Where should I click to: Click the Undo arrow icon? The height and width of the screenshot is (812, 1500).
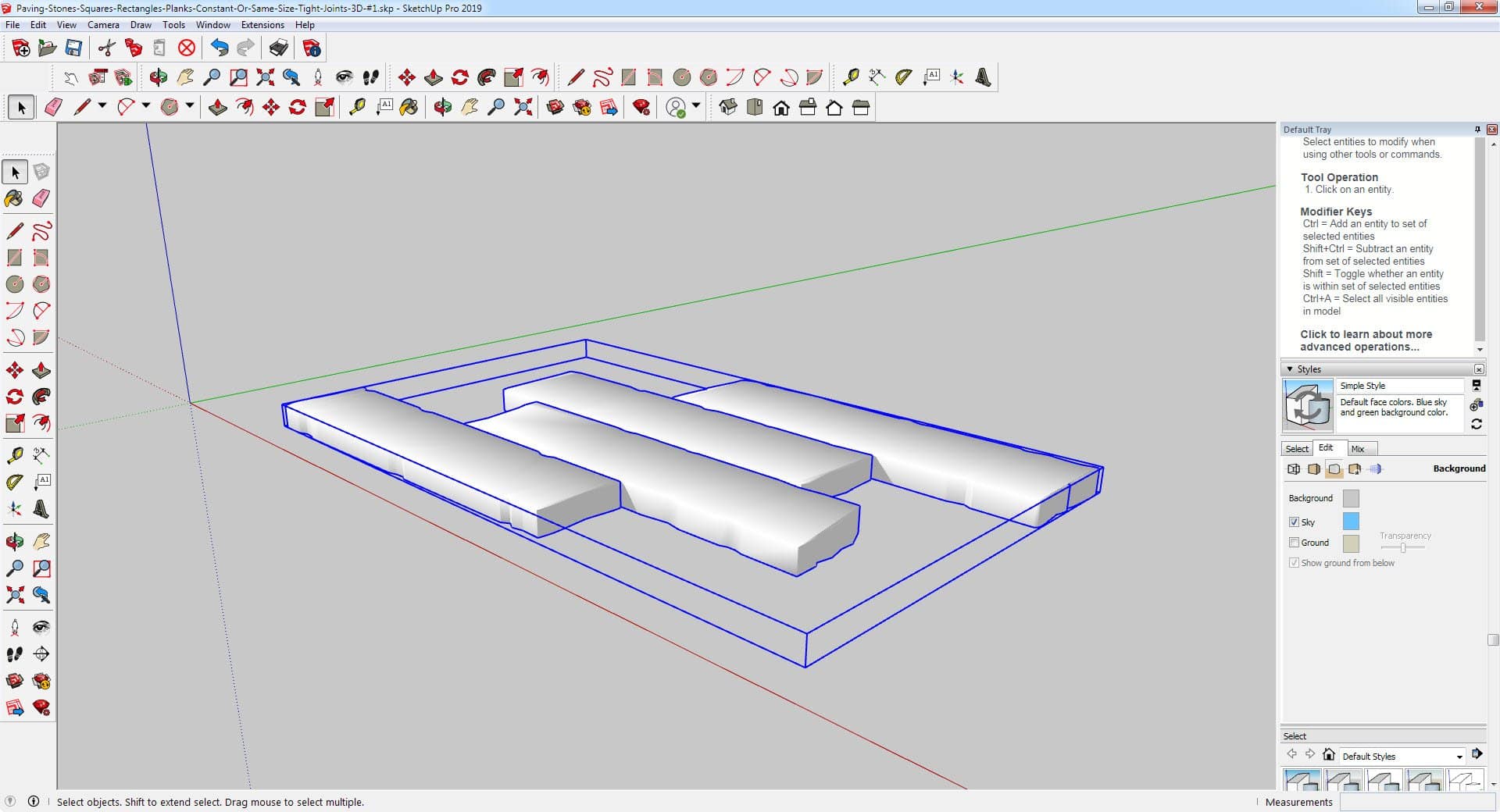(220, 48)
